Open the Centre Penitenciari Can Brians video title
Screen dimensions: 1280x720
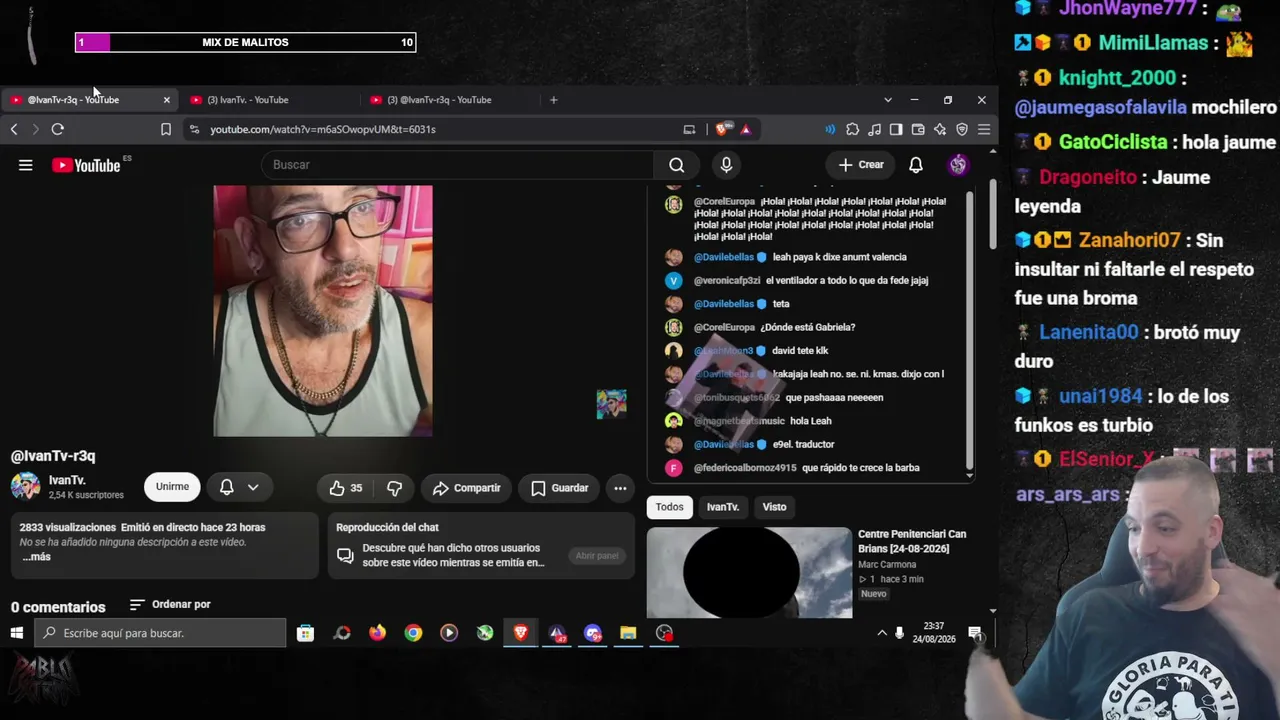click(x=912, y=541)
